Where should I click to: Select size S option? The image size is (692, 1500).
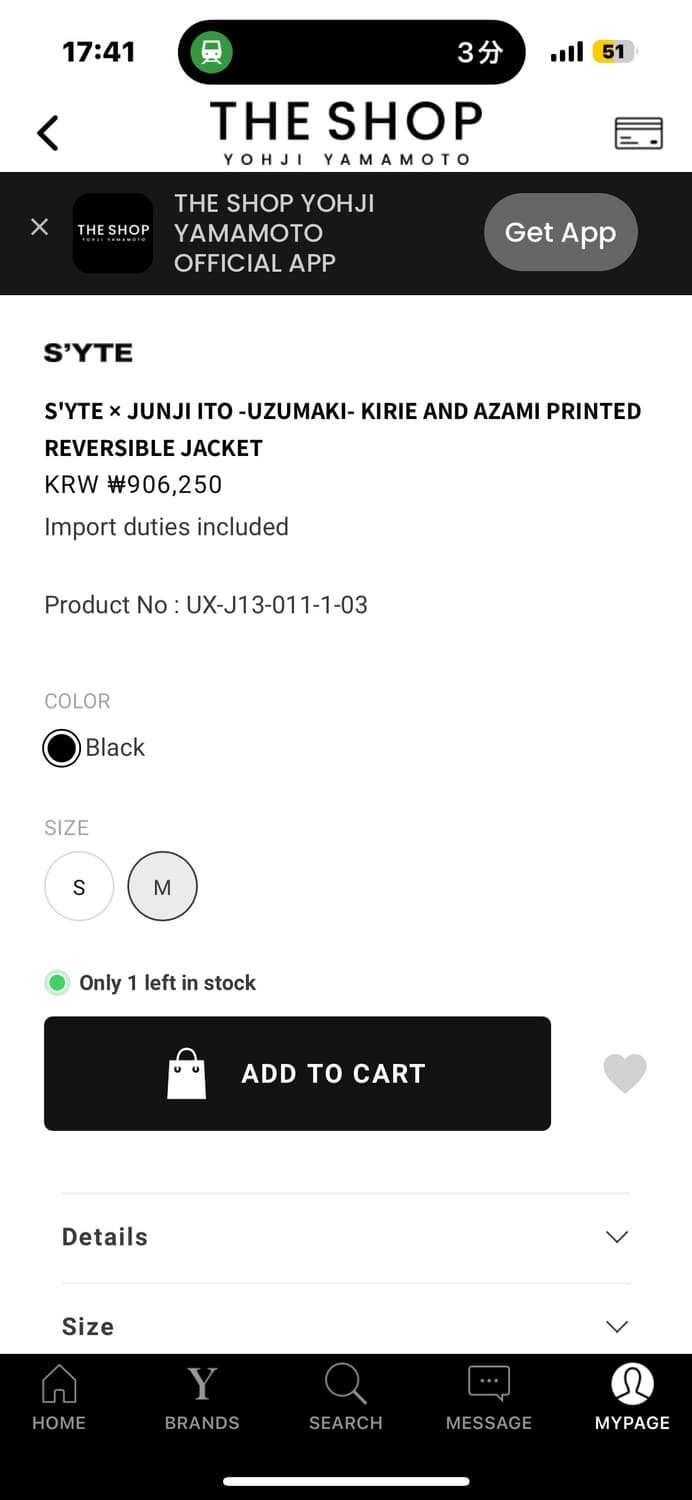tap(79, 887)
